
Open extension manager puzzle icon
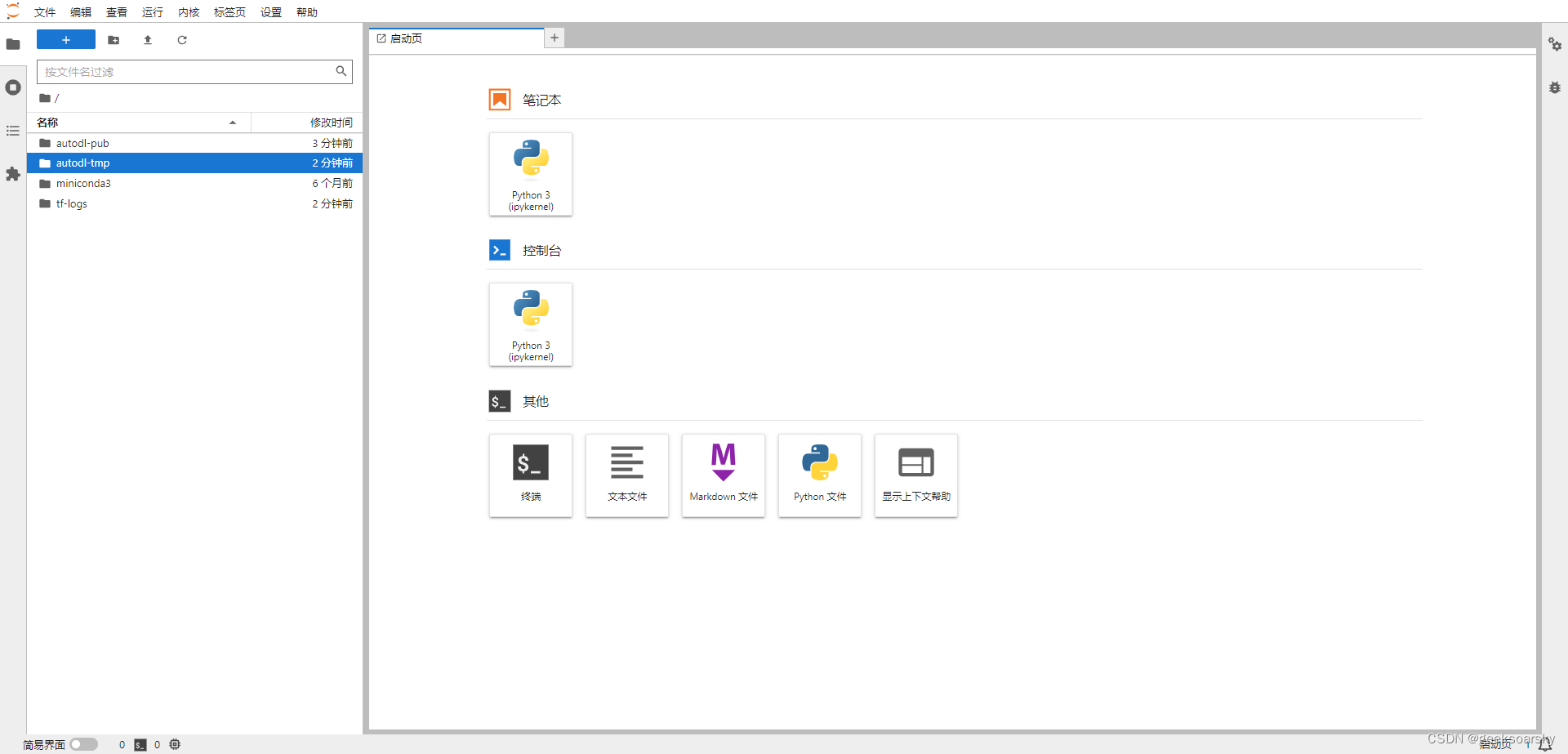point(13,174)
